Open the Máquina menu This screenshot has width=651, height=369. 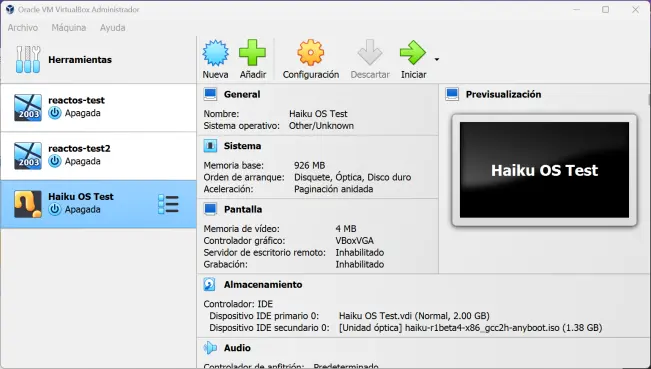tap(69, 28)
